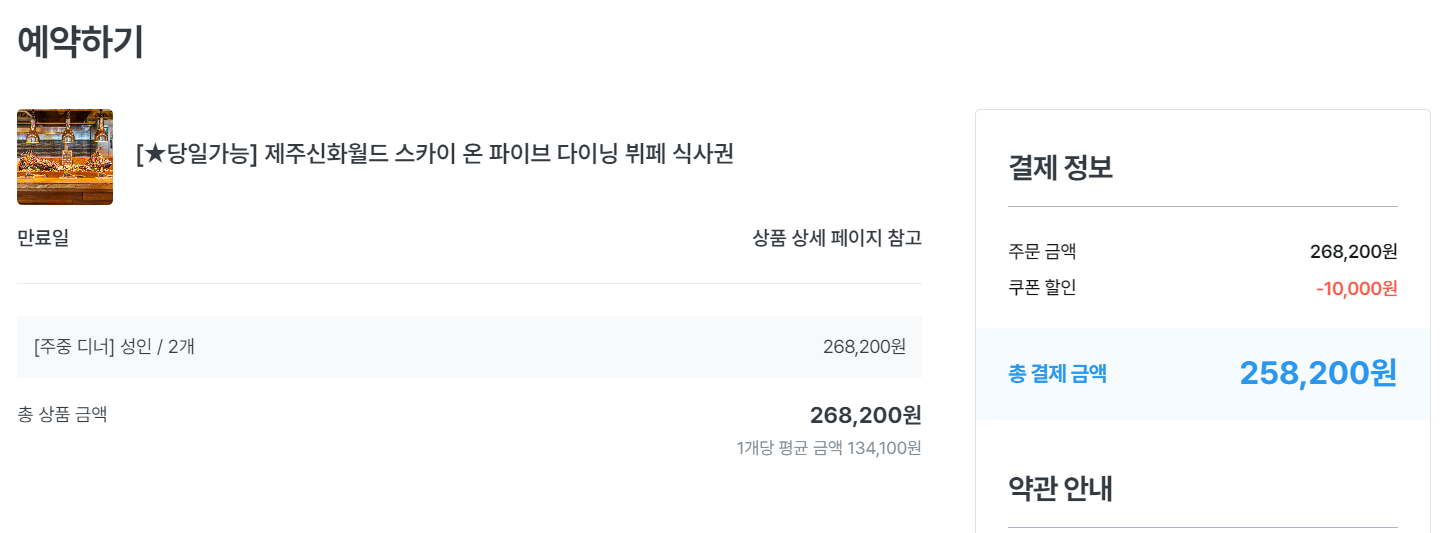Click the blue 258,200원 total payment amount

click(1318, 373)
